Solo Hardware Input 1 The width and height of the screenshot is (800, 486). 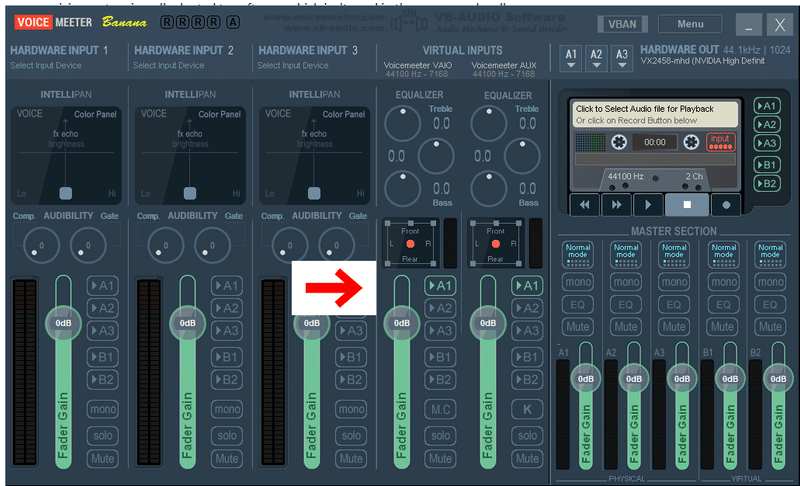tap(103, 436)
